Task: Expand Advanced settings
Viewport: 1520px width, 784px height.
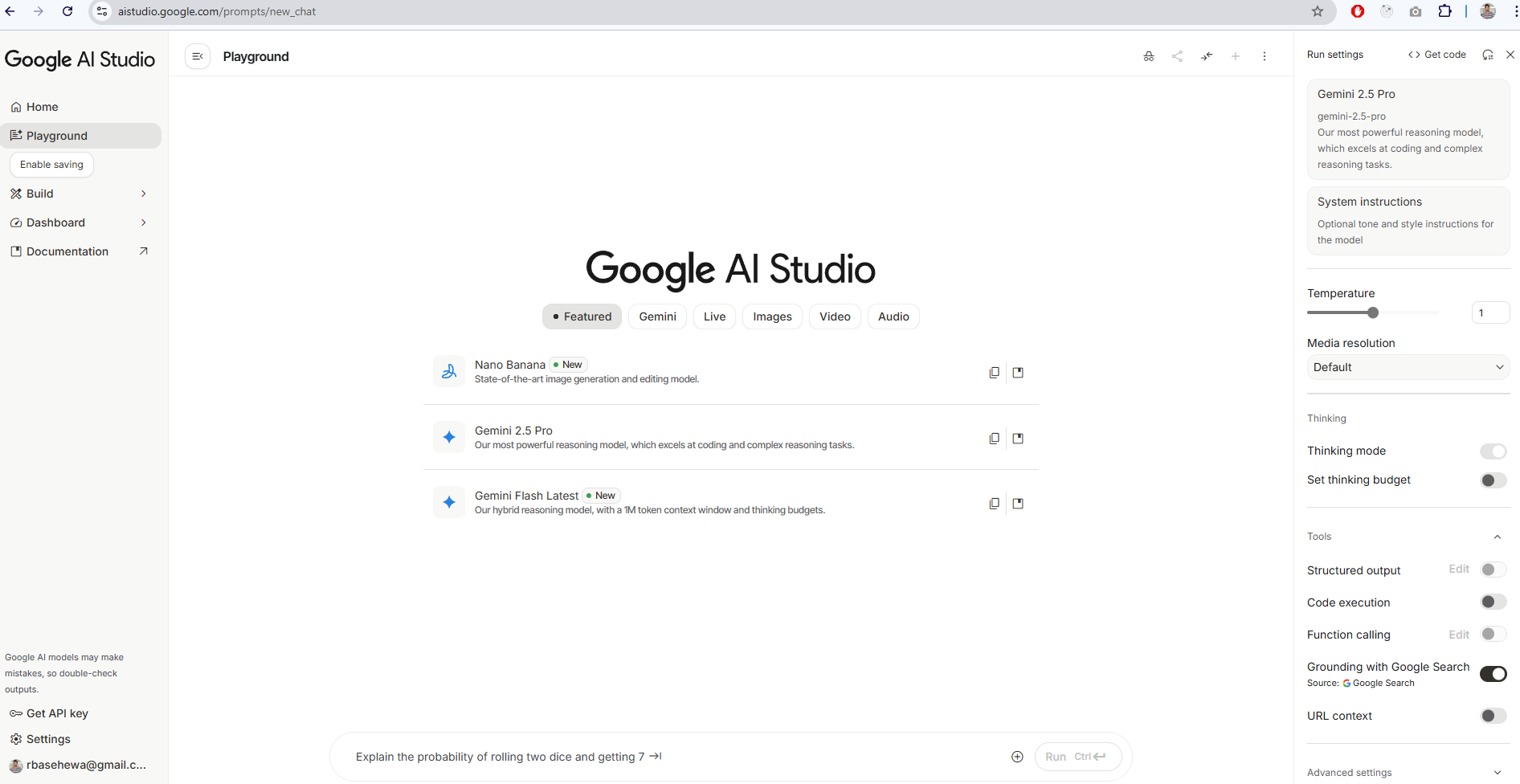Action: 1498,772
